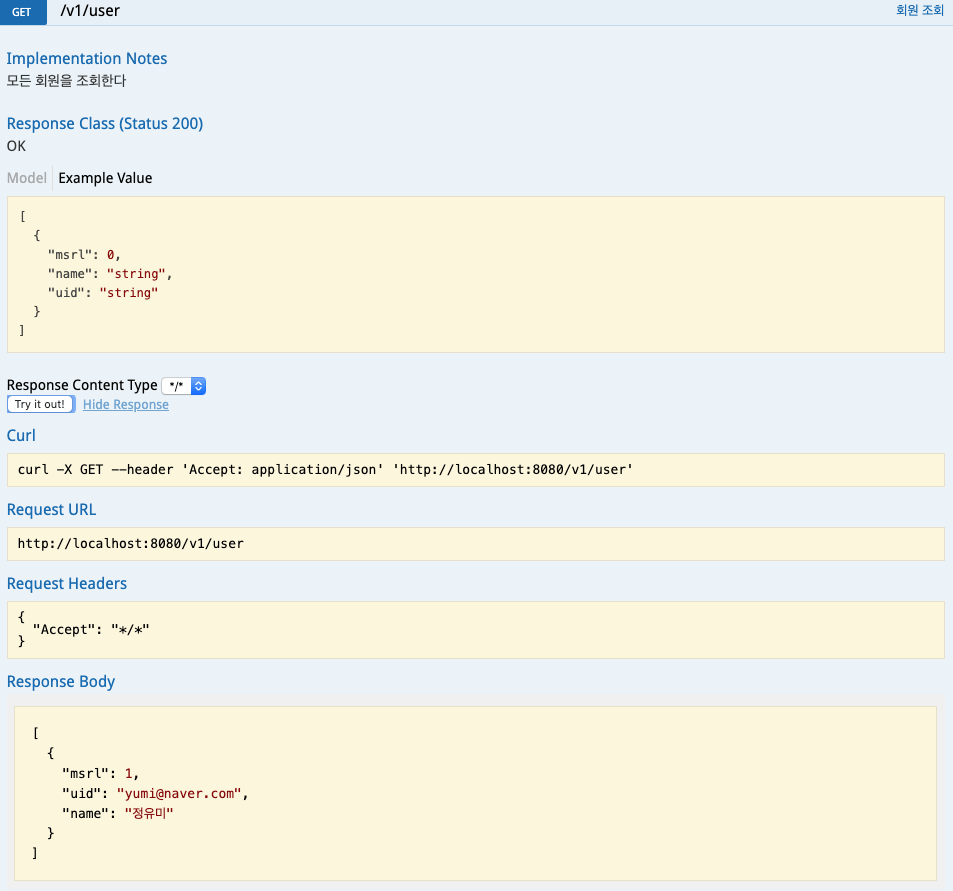Click the /v1/user endpoint path
The image size is (953, 891).
pyautogui.click(x=90, y=10)
